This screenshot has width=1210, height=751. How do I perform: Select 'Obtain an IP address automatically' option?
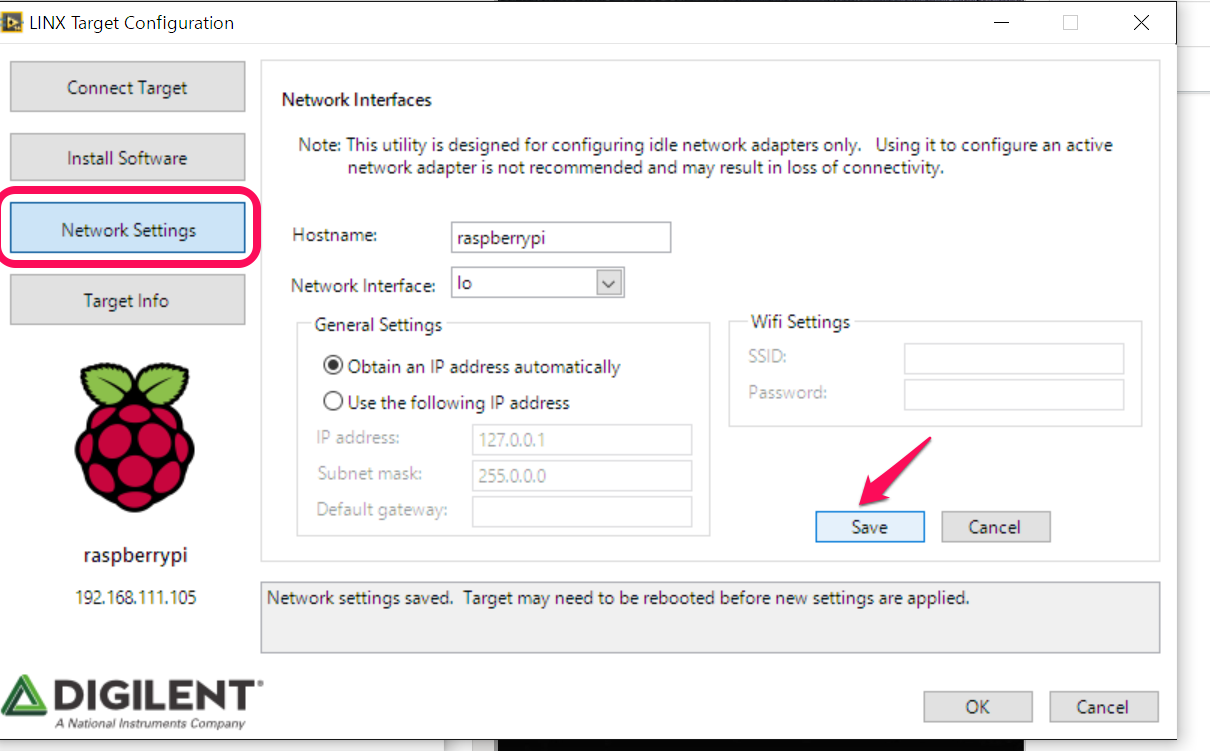(x=333, y=367)
